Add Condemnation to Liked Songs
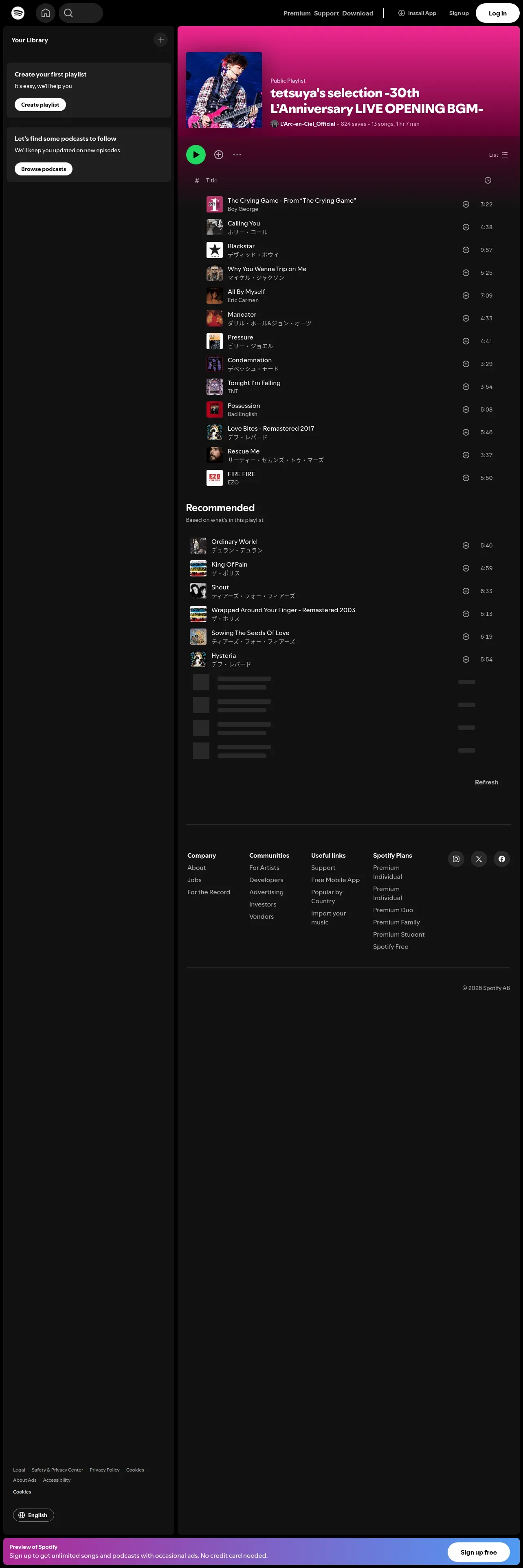Viewport: 523px width, 1568px height. tap(466, 364)
